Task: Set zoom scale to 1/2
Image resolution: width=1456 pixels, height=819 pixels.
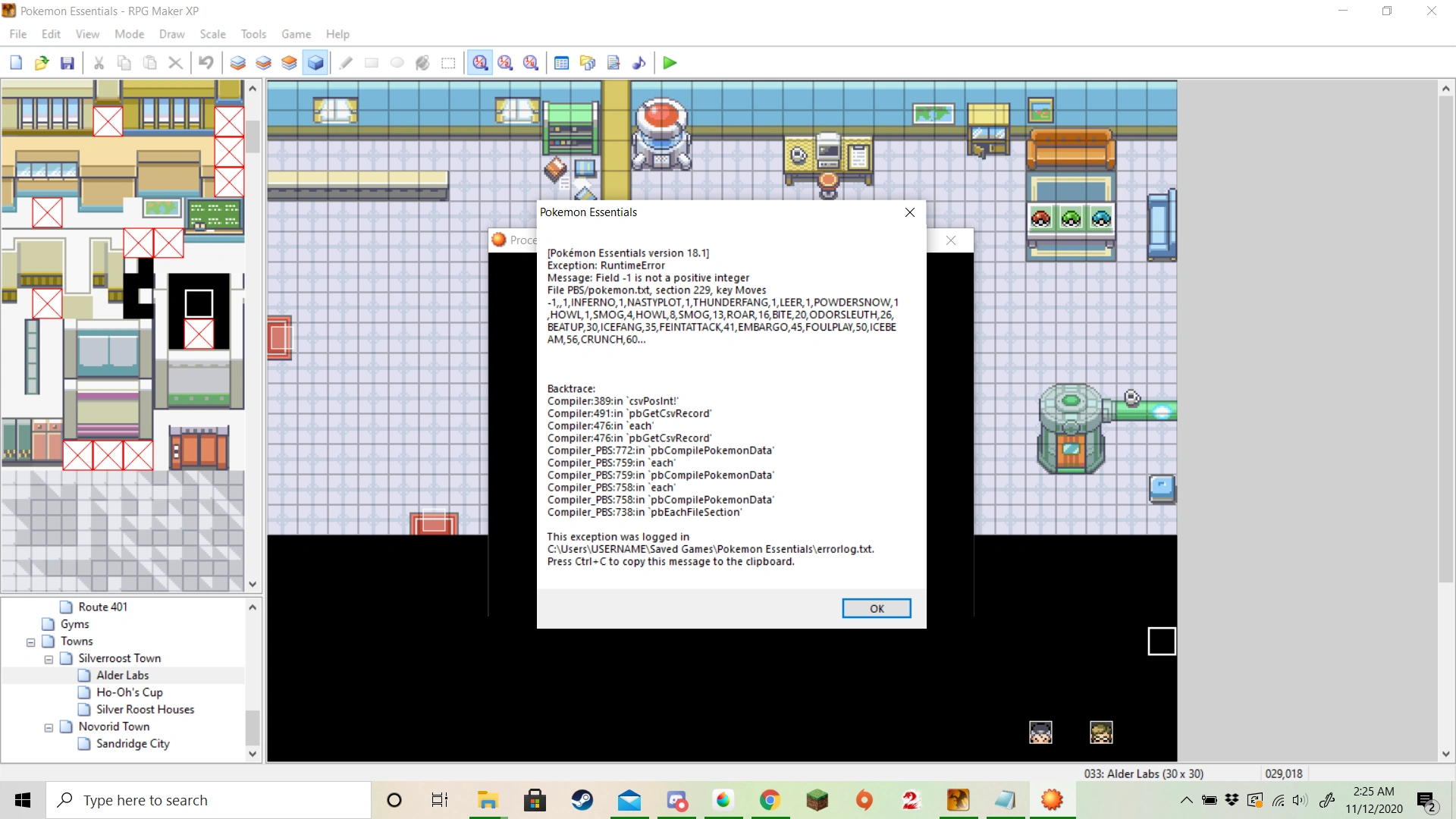Action: coord(505,63)
